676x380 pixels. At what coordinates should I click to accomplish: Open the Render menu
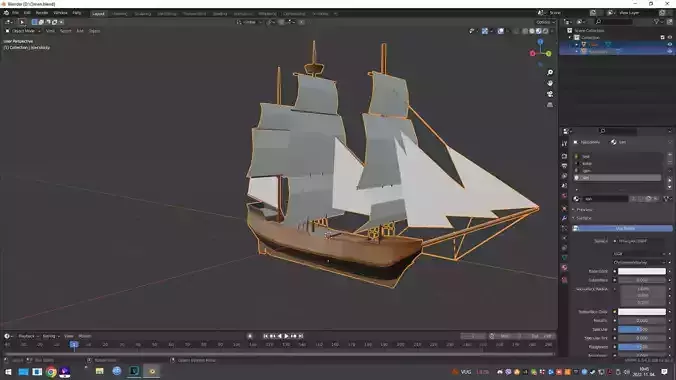[42, 13]
